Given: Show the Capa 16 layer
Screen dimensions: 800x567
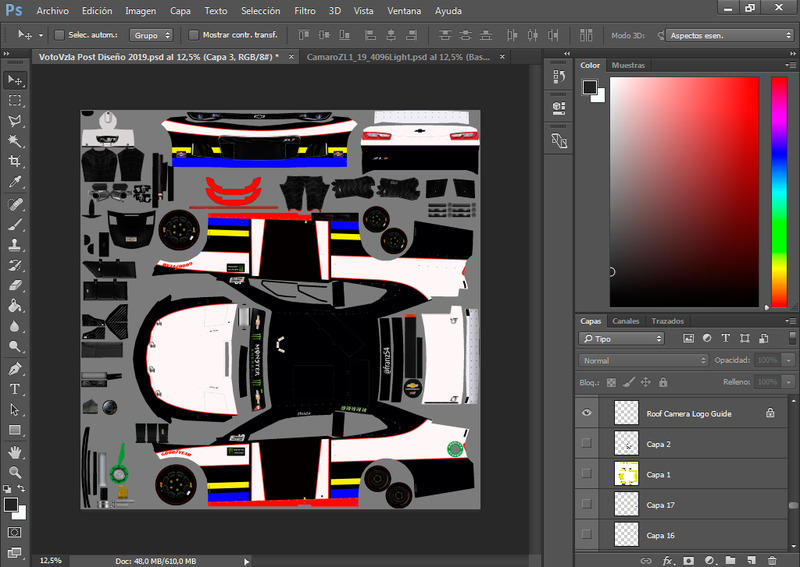Looking at the screenshot, I should pos(587,534).
